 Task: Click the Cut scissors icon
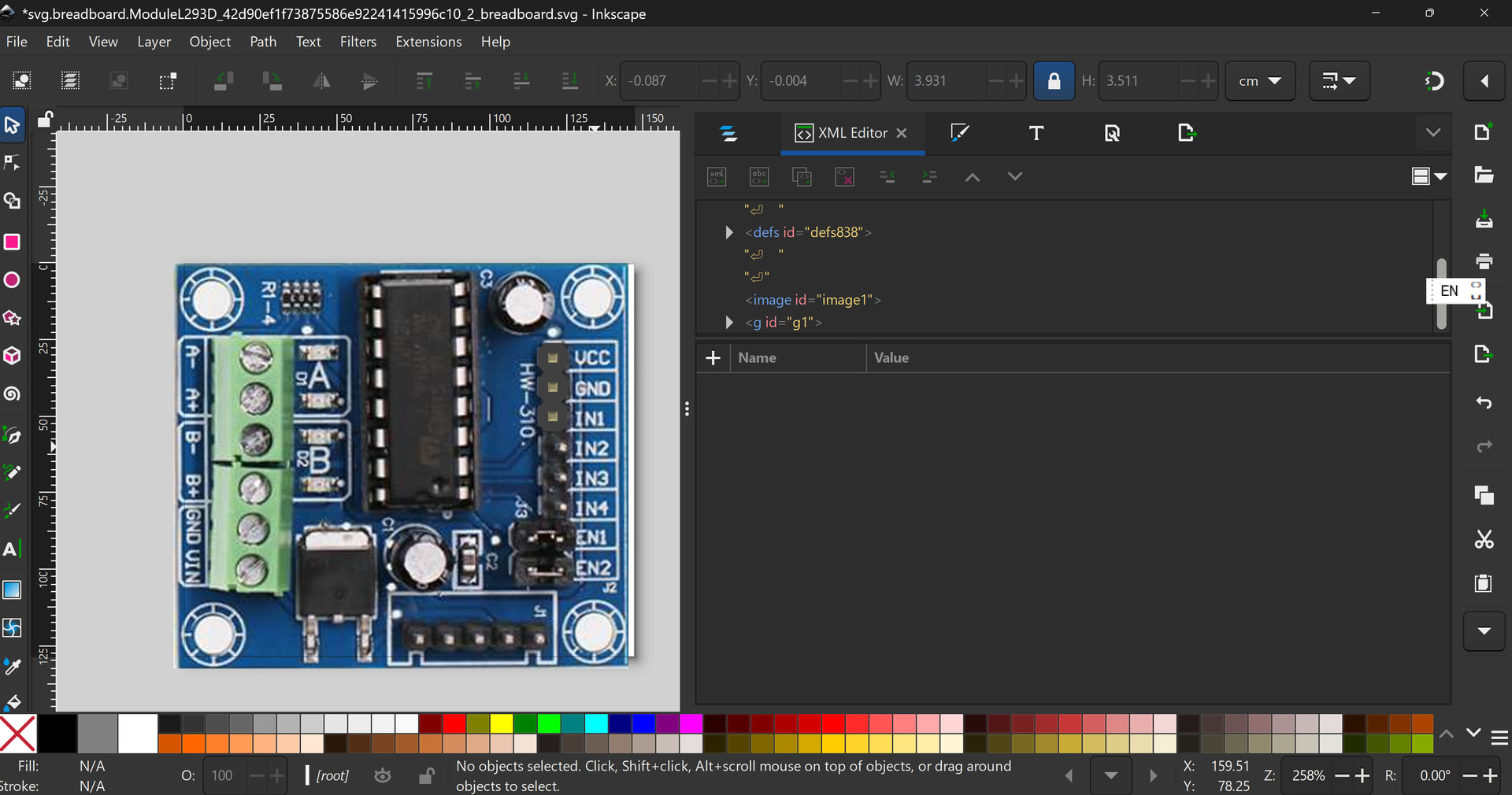tap(1484, 539)
